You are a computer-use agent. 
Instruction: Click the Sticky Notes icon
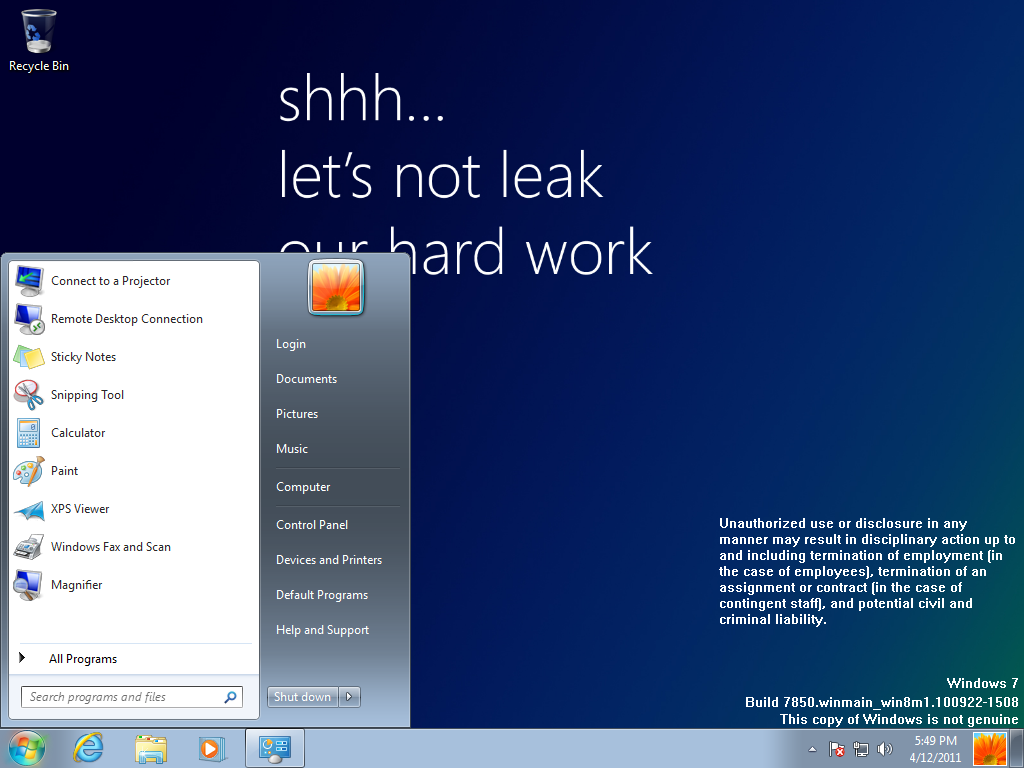click(x=28, y=357)
